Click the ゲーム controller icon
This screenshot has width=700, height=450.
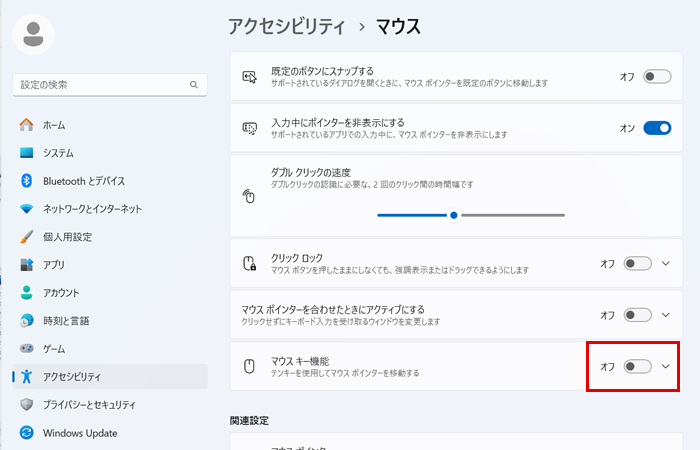point(26,348)
